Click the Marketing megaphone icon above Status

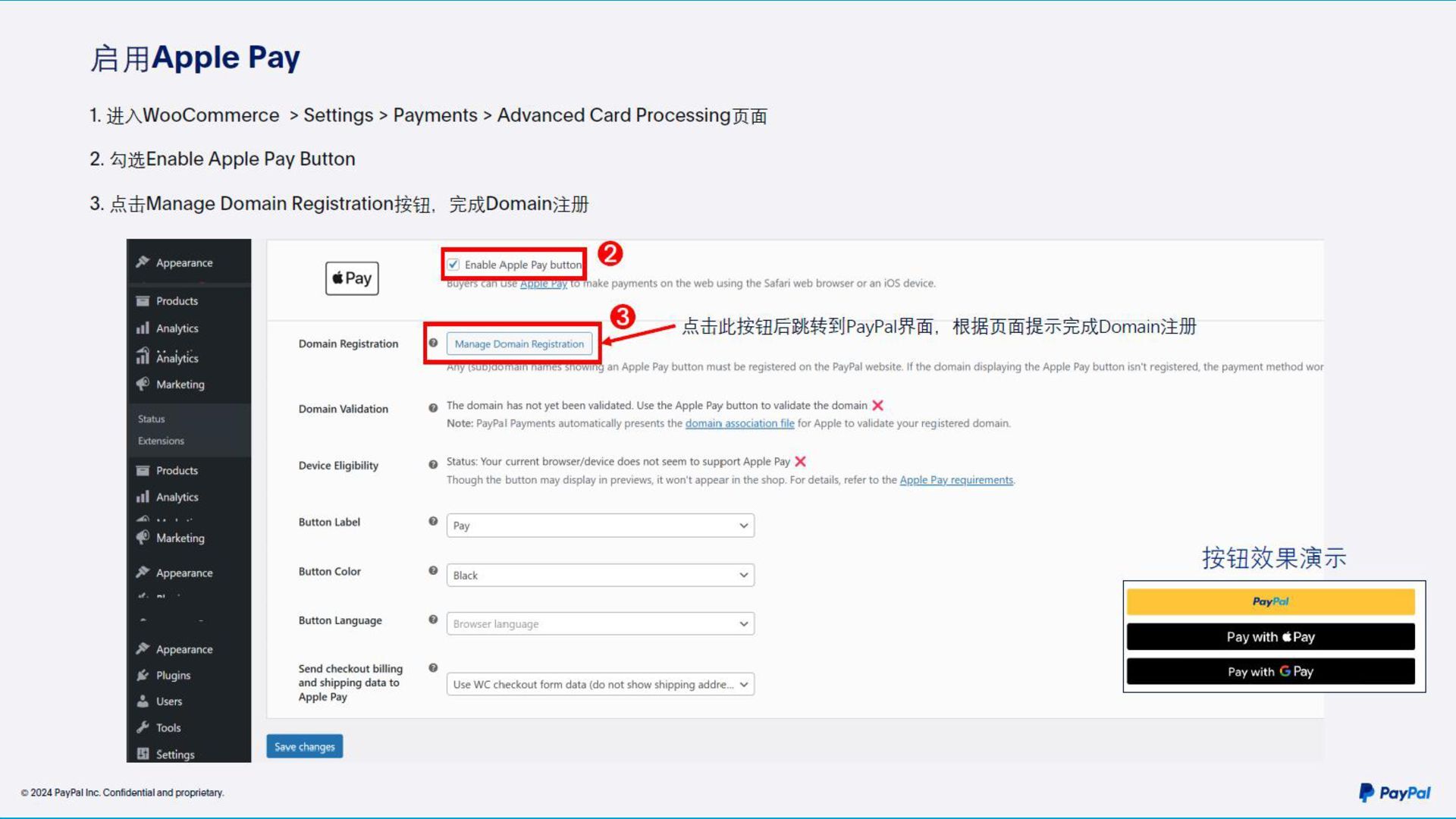(143, 384)
